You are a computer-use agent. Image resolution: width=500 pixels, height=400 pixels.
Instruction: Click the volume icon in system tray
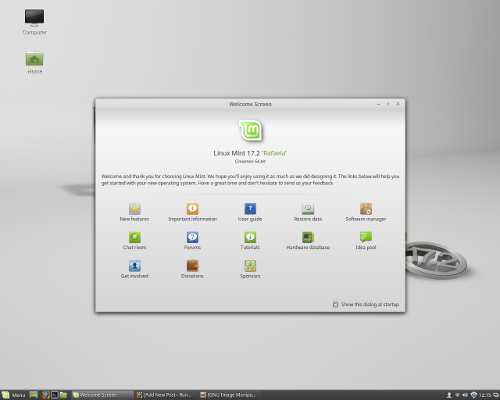point(465,395)
